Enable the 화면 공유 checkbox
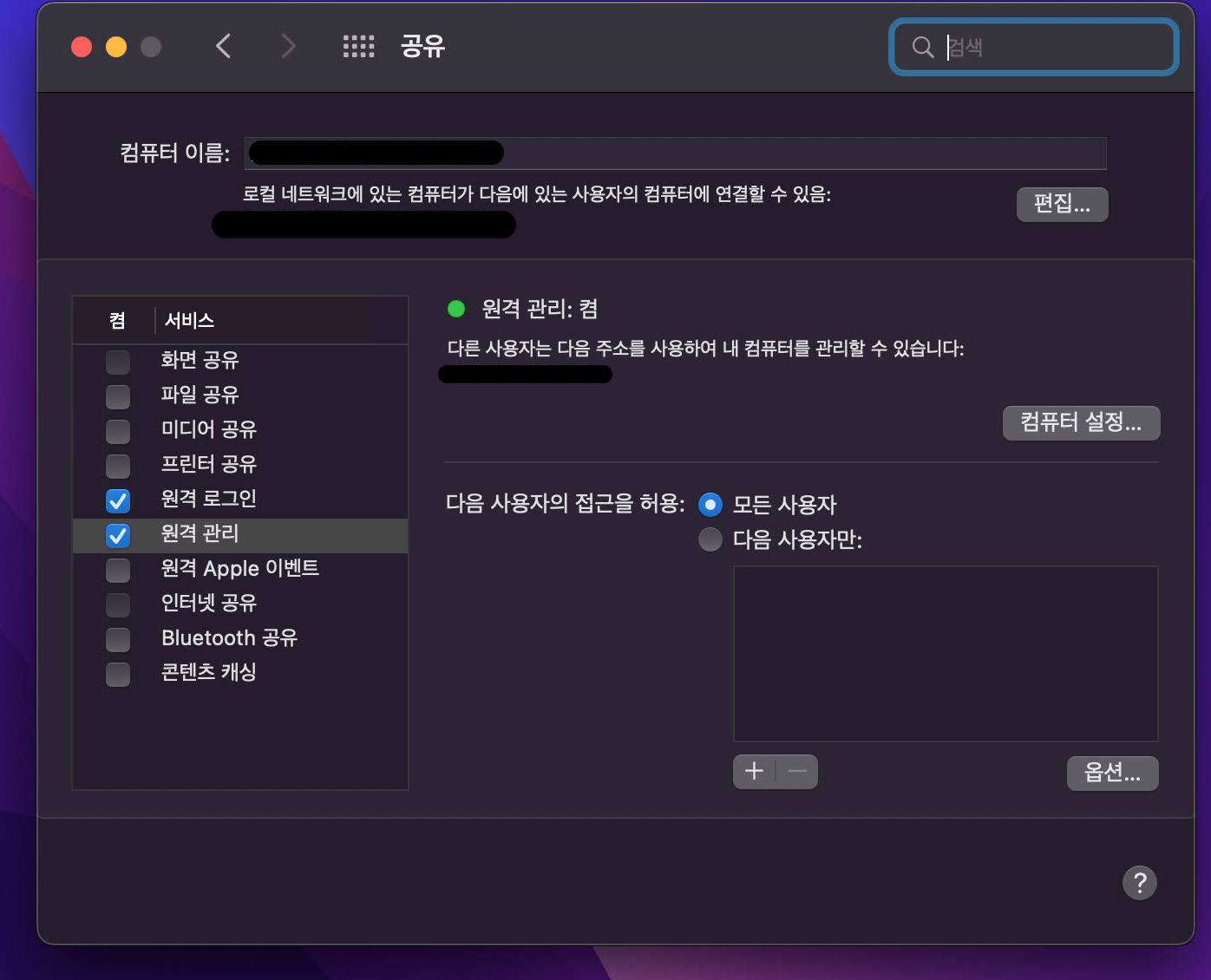 118,362
